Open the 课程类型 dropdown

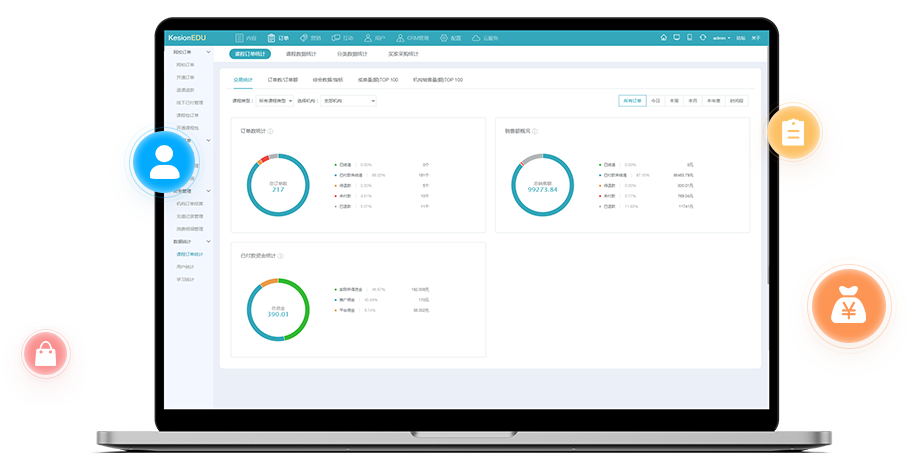click(276, 100)
